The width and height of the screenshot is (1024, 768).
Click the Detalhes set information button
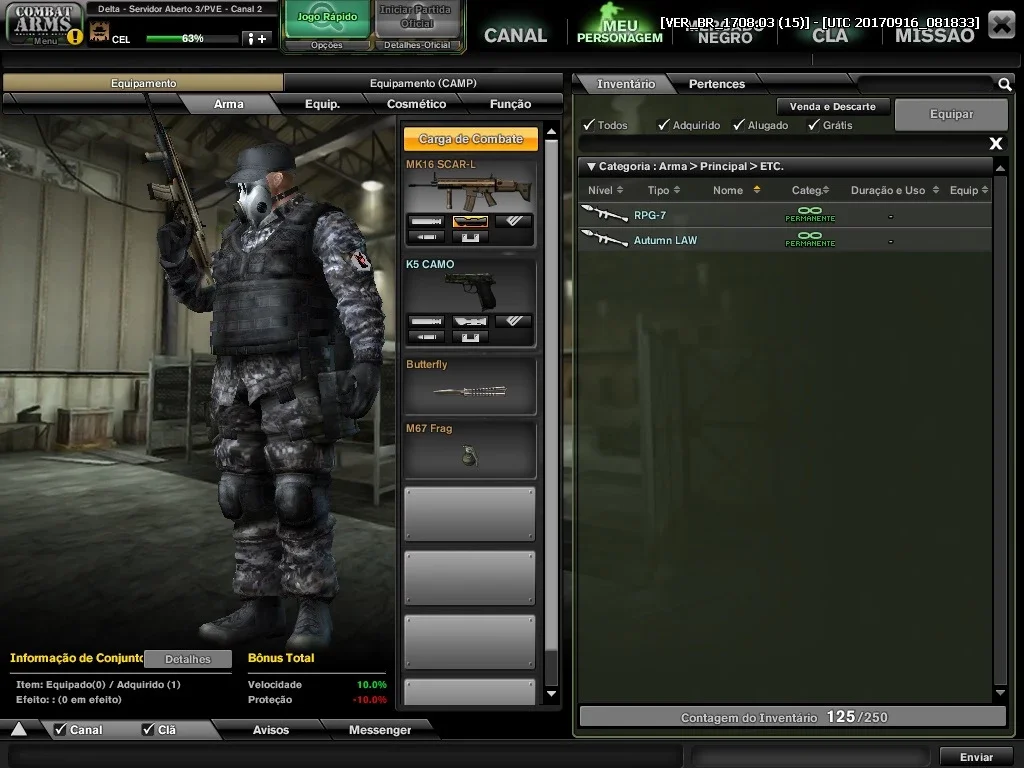coord(188,659)
